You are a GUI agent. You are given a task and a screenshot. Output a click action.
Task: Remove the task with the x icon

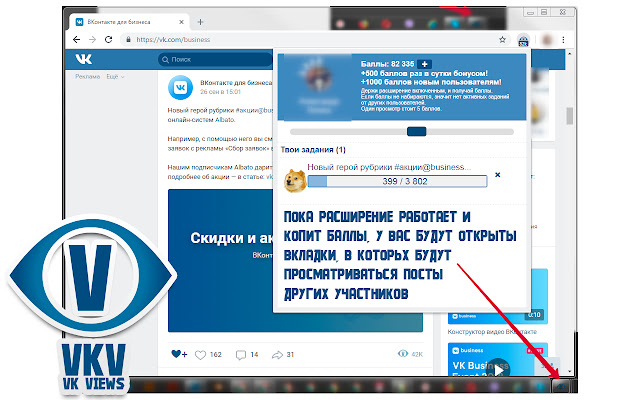click(x=498, y=175)
